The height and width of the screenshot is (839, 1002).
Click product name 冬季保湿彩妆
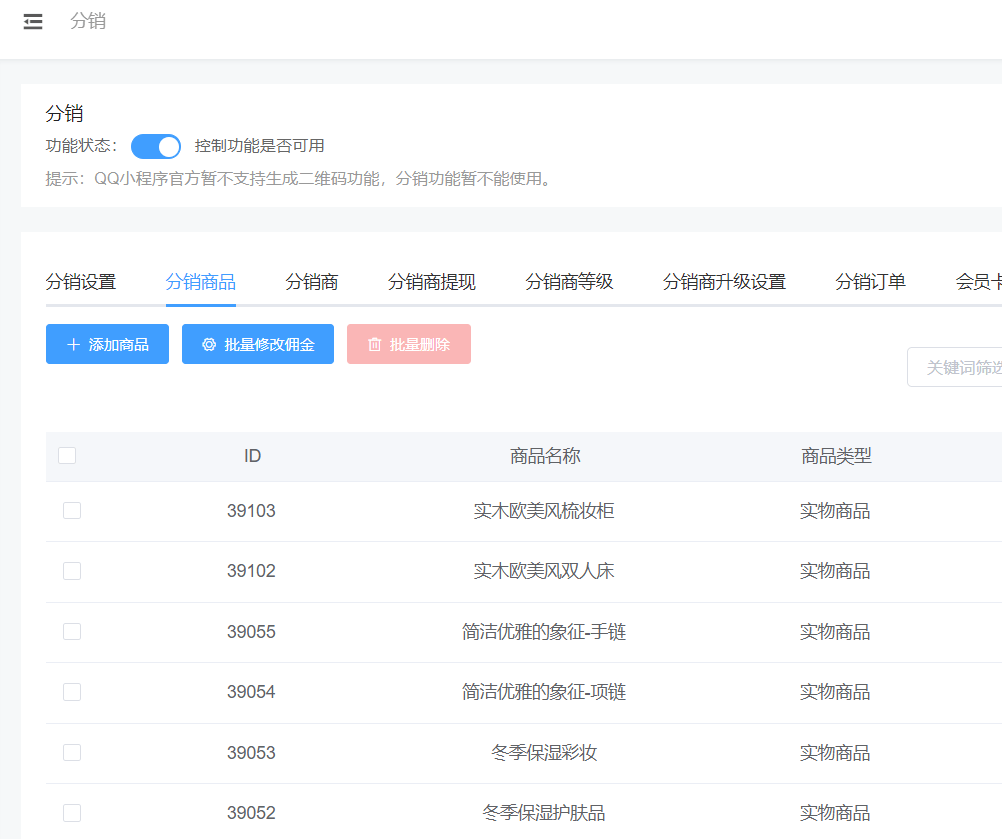coord(544,752)
